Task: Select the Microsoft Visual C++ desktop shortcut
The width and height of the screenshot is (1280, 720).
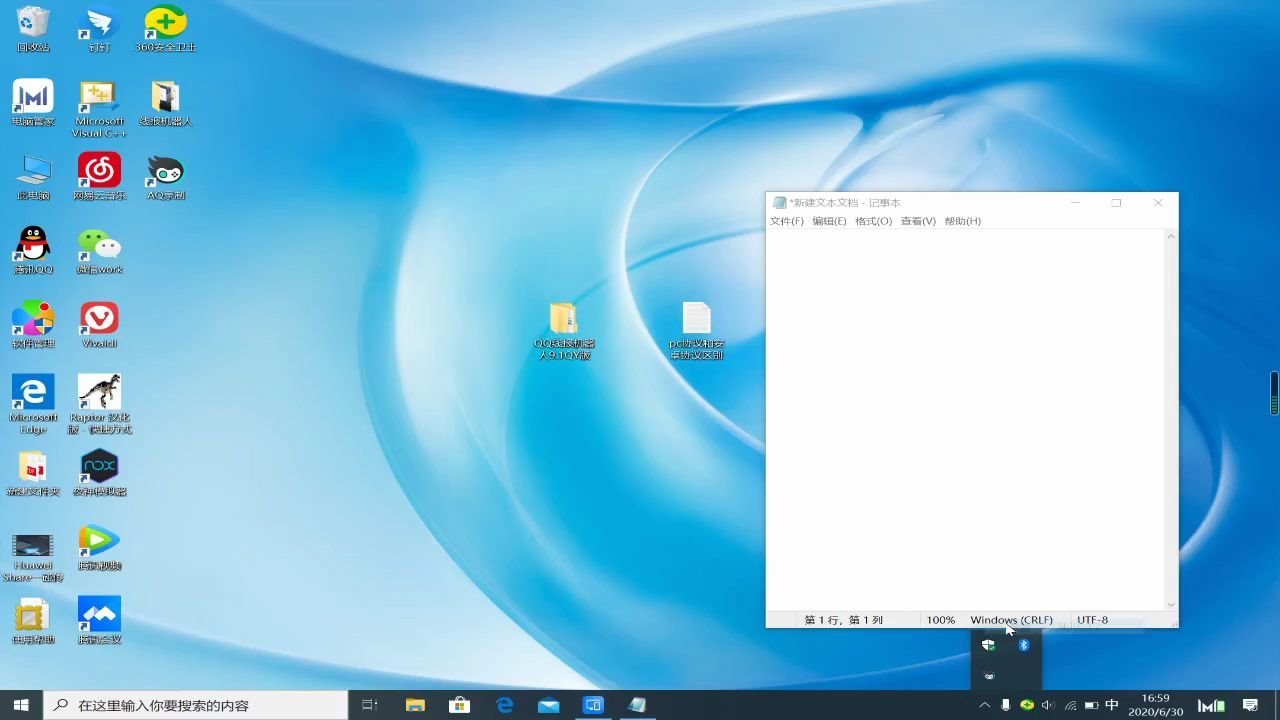Action: click(x=99, y=109)
